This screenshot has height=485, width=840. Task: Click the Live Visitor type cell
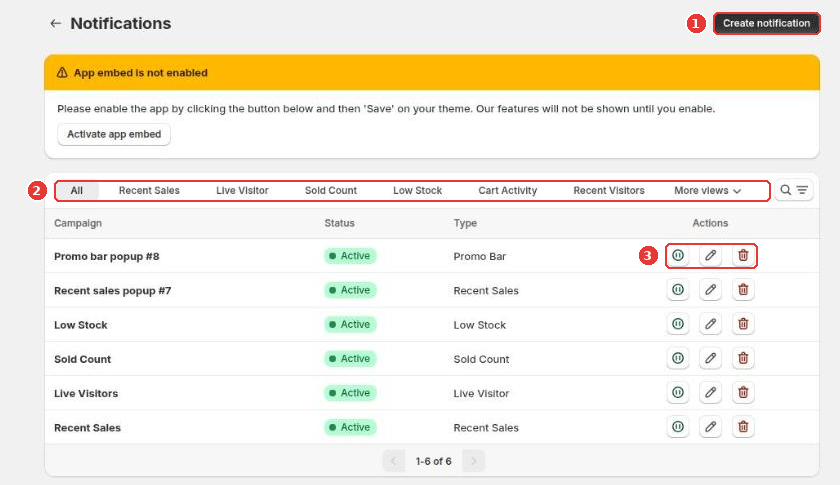tap(481, 394)
